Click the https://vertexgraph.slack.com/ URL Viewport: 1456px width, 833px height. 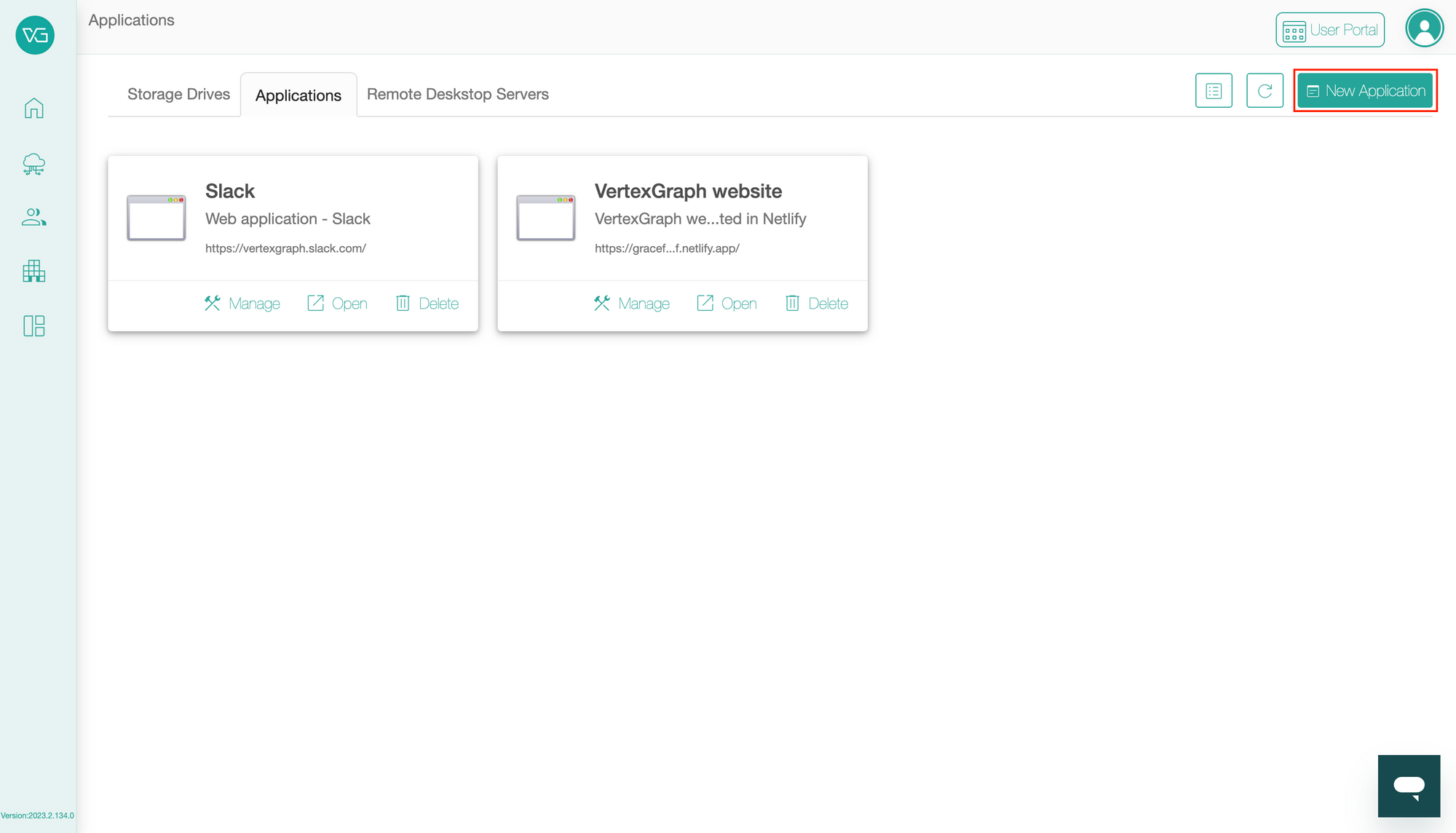tap(285, 248)
